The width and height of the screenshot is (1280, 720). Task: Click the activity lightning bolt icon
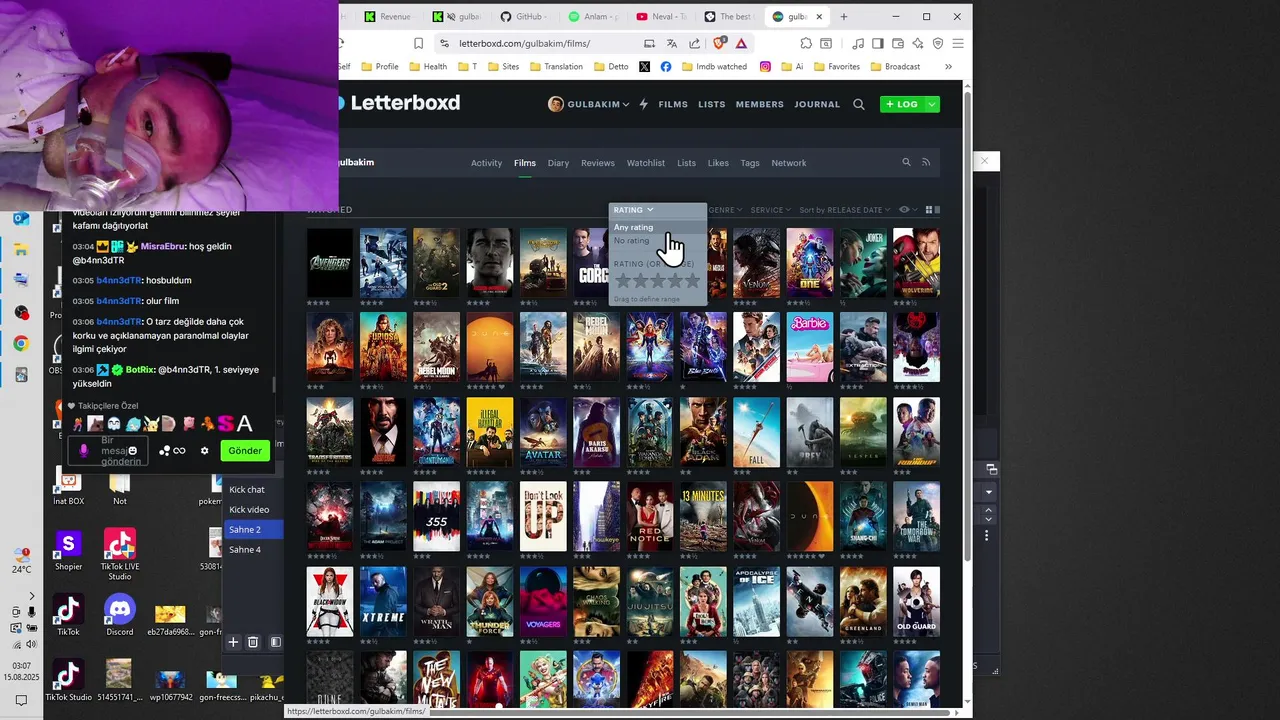tap(644, 104)
